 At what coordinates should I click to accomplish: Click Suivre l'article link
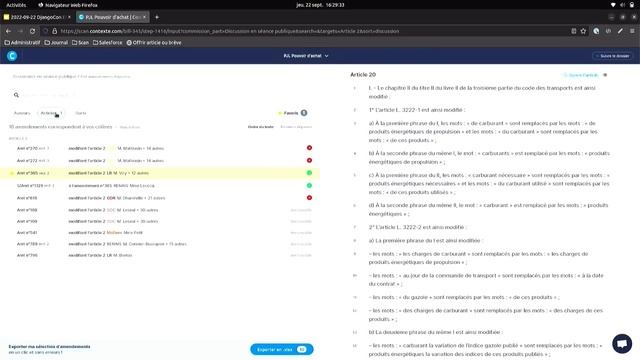(581, 75)
